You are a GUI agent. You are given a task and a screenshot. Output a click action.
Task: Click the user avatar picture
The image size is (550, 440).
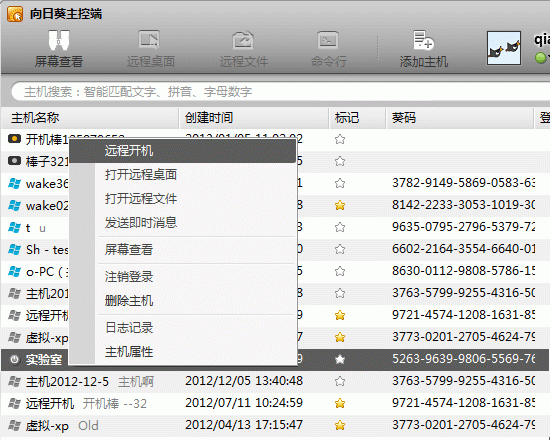pos(504,48)
